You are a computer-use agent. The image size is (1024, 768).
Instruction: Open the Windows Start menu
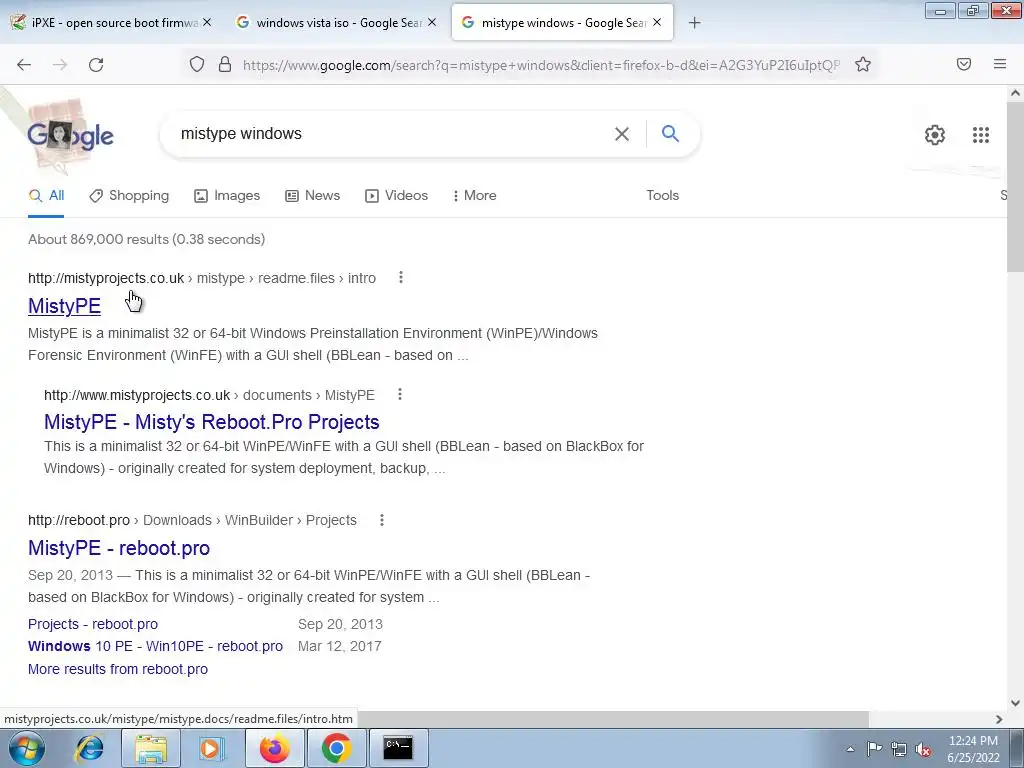click(x=27, y=748)
